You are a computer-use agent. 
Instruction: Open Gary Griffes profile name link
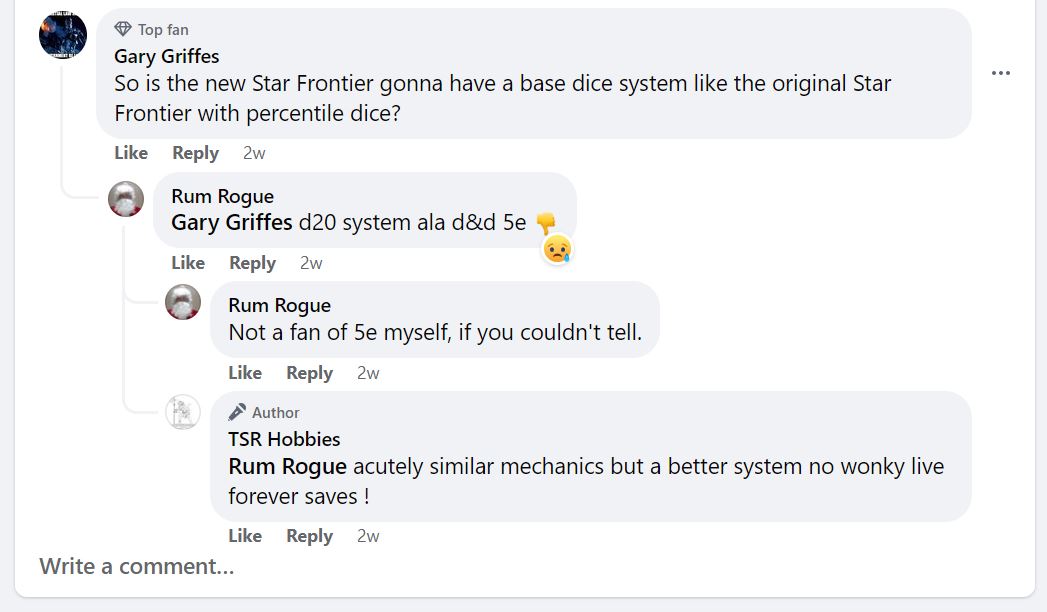167,56
